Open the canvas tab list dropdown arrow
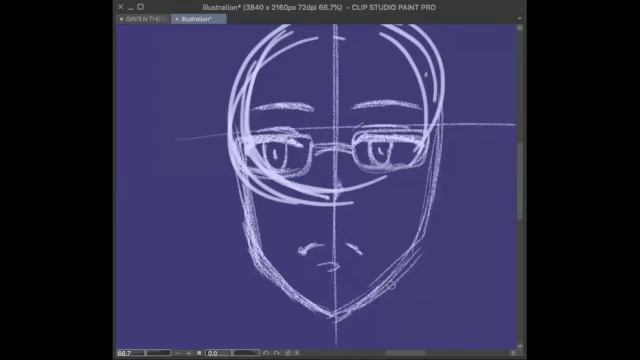 pyautogui.click(x=519, y=18)
